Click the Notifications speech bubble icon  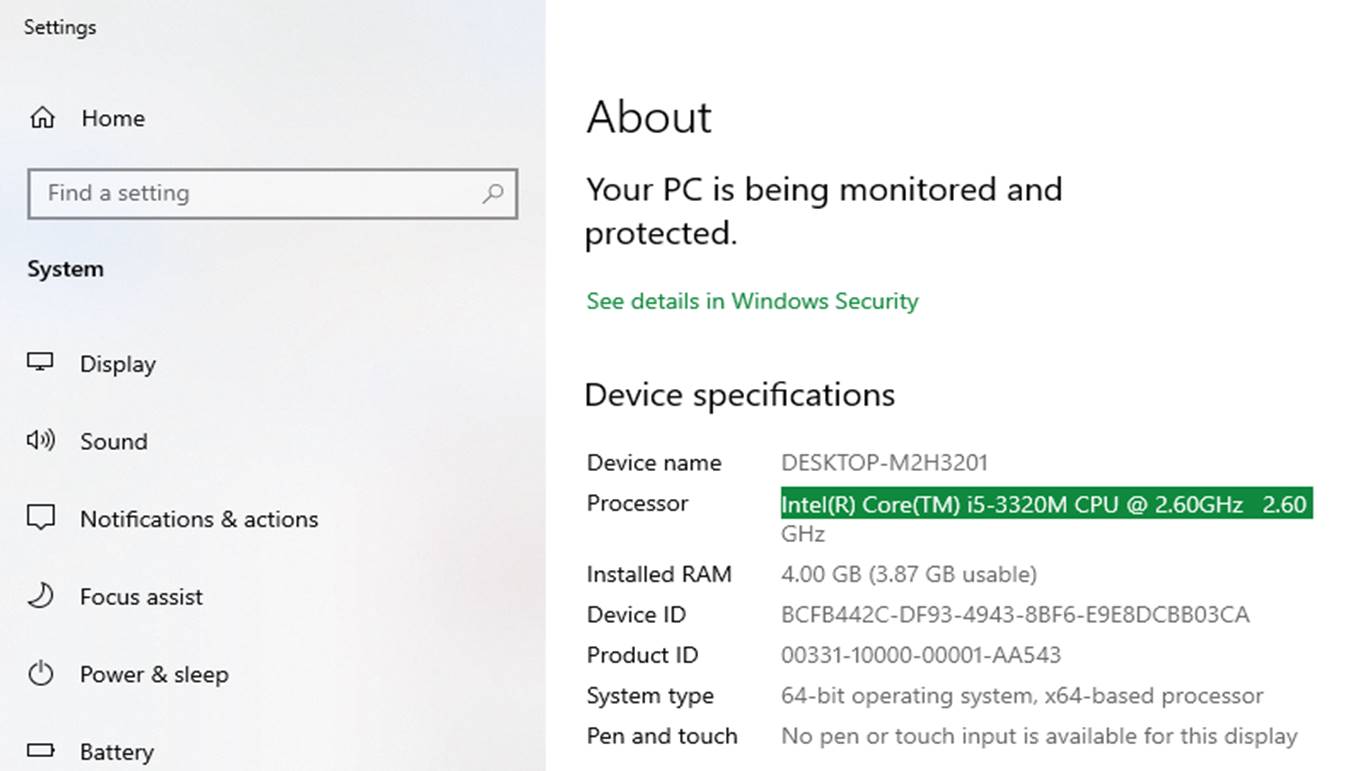(x=40, y=518)
